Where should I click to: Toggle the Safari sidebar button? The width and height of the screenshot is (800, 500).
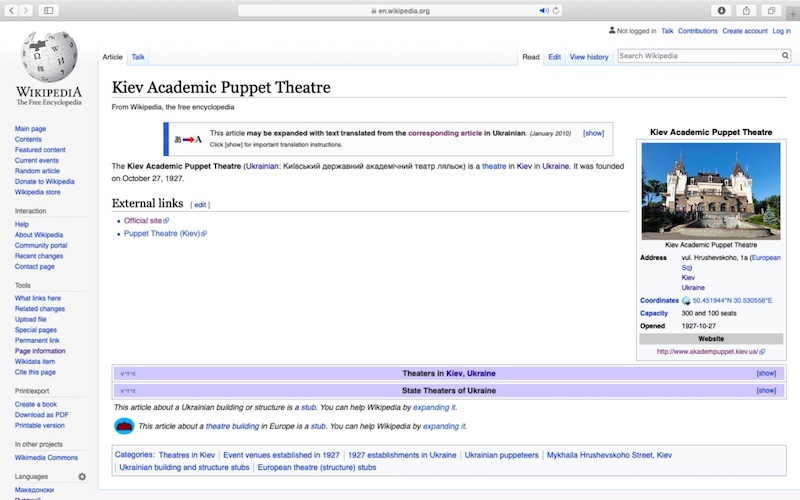(48, 10)
